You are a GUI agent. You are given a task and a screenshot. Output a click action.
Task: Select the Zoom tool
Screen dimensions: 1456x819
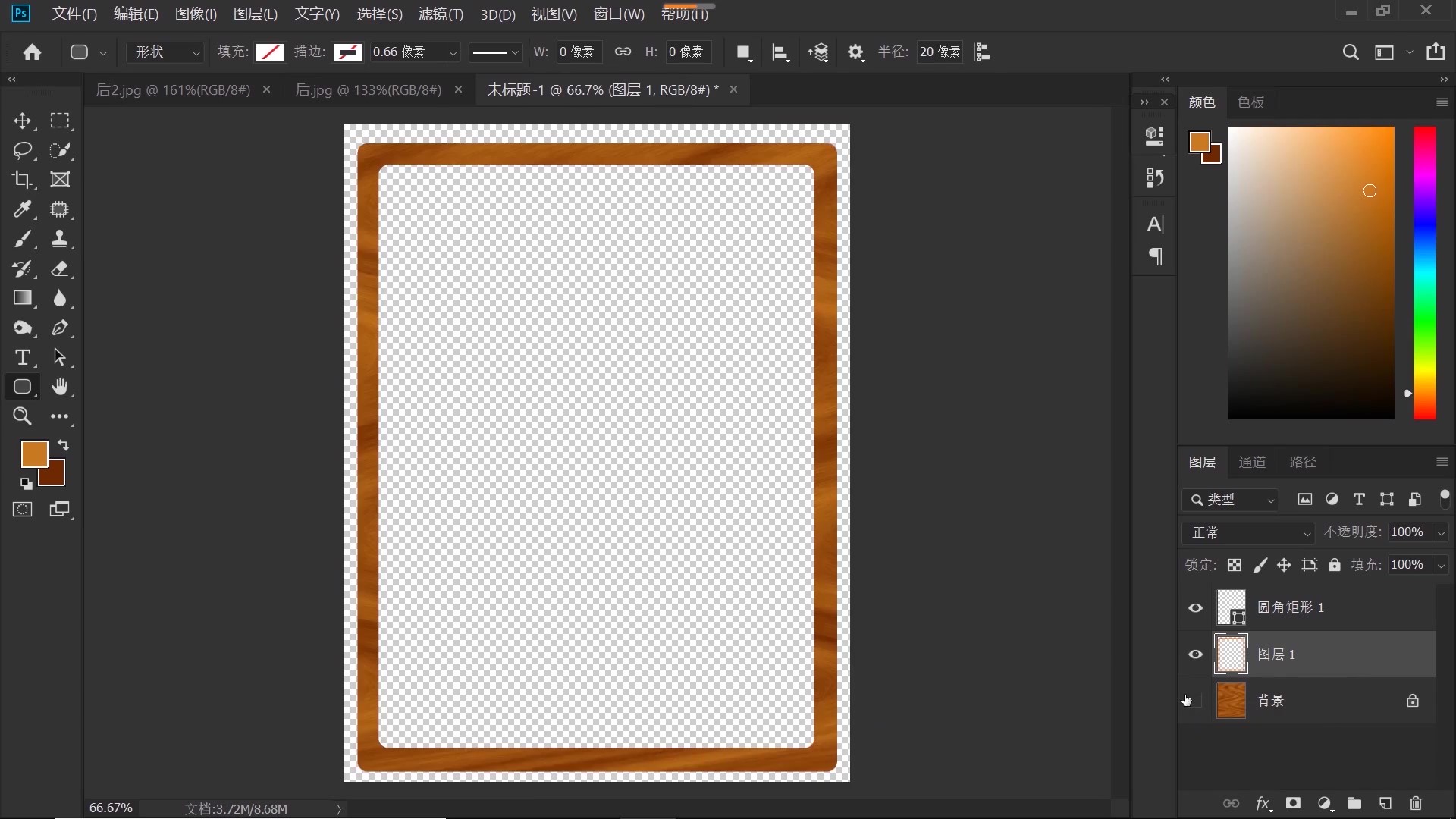[x=22, y=416]
